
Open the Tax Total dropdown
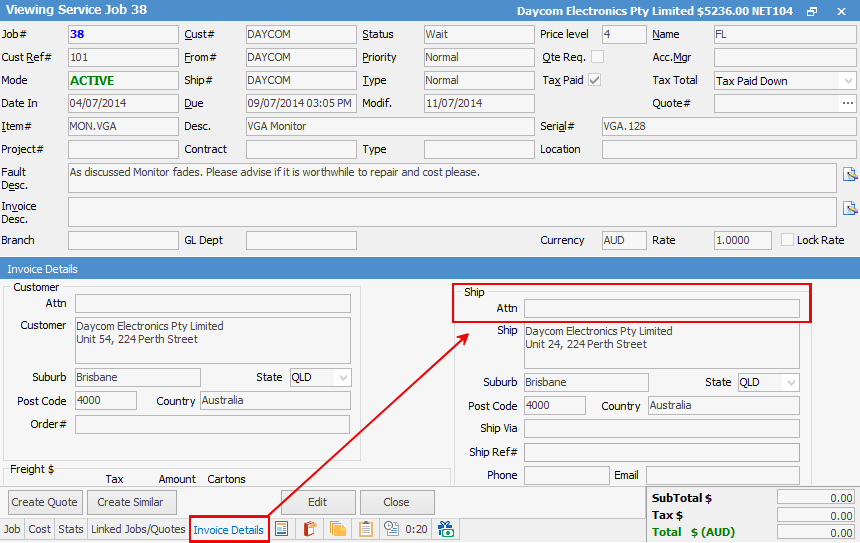[x=848, y=81]
